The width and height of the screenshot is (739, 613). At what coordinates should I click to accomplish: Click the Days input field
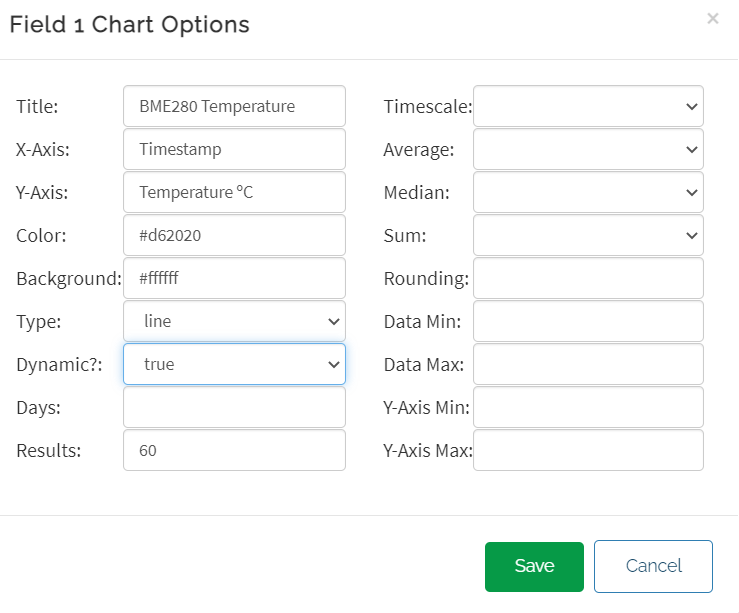[x=234, y=407]
